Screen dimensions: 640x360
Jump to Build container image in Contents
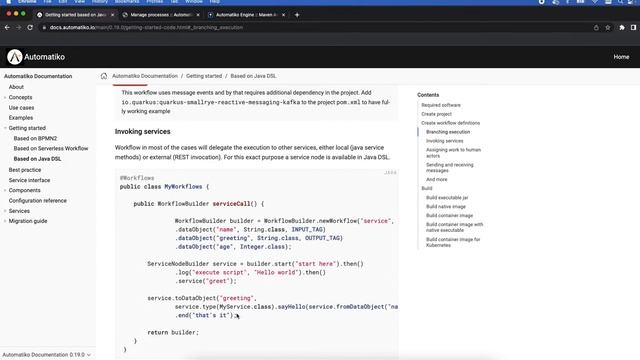coord(449,216)
